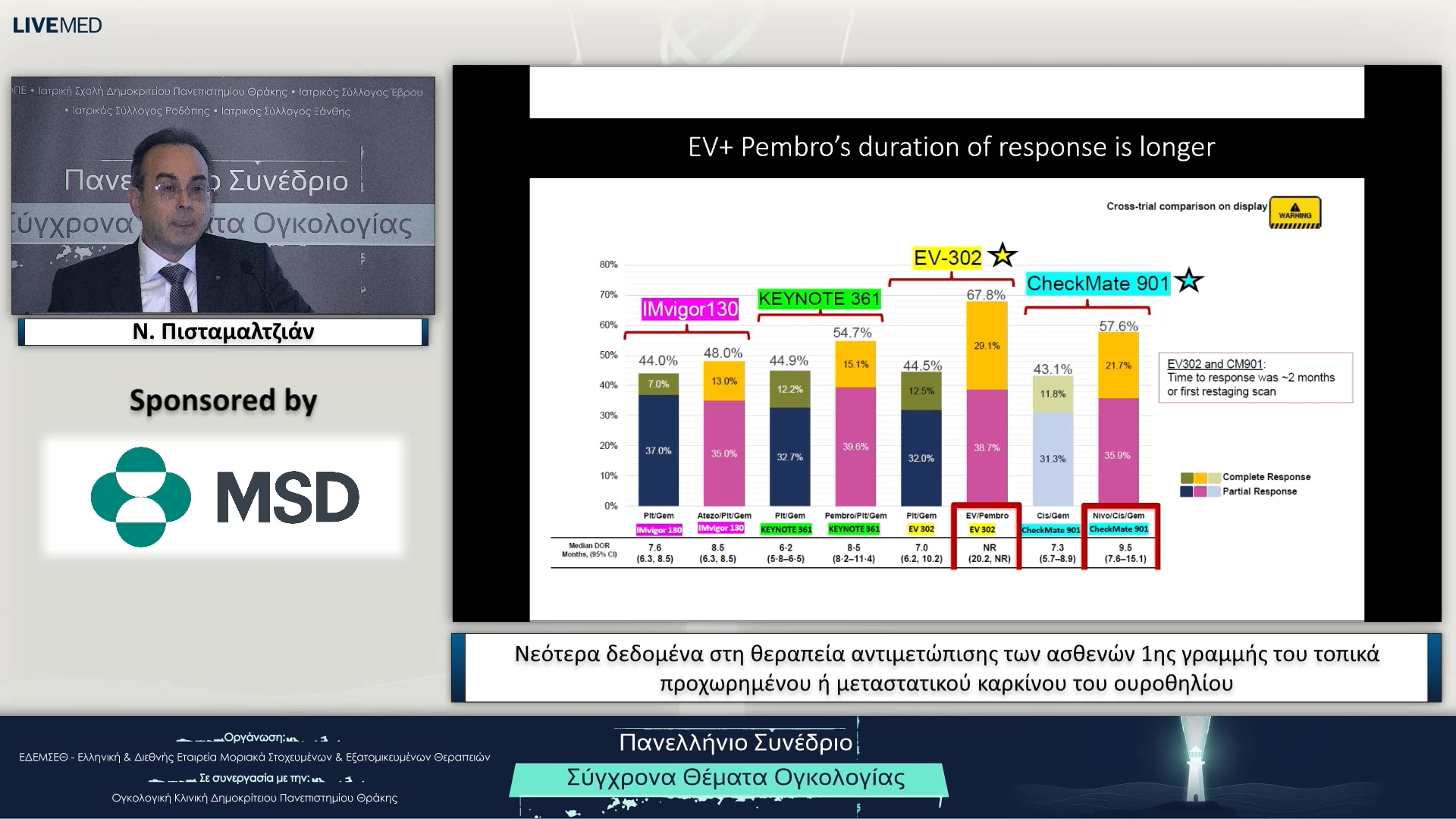Screen dimensions: 1456x819
Task: Click the yellow warning sign icon
Action: [x=1294, y=212]
